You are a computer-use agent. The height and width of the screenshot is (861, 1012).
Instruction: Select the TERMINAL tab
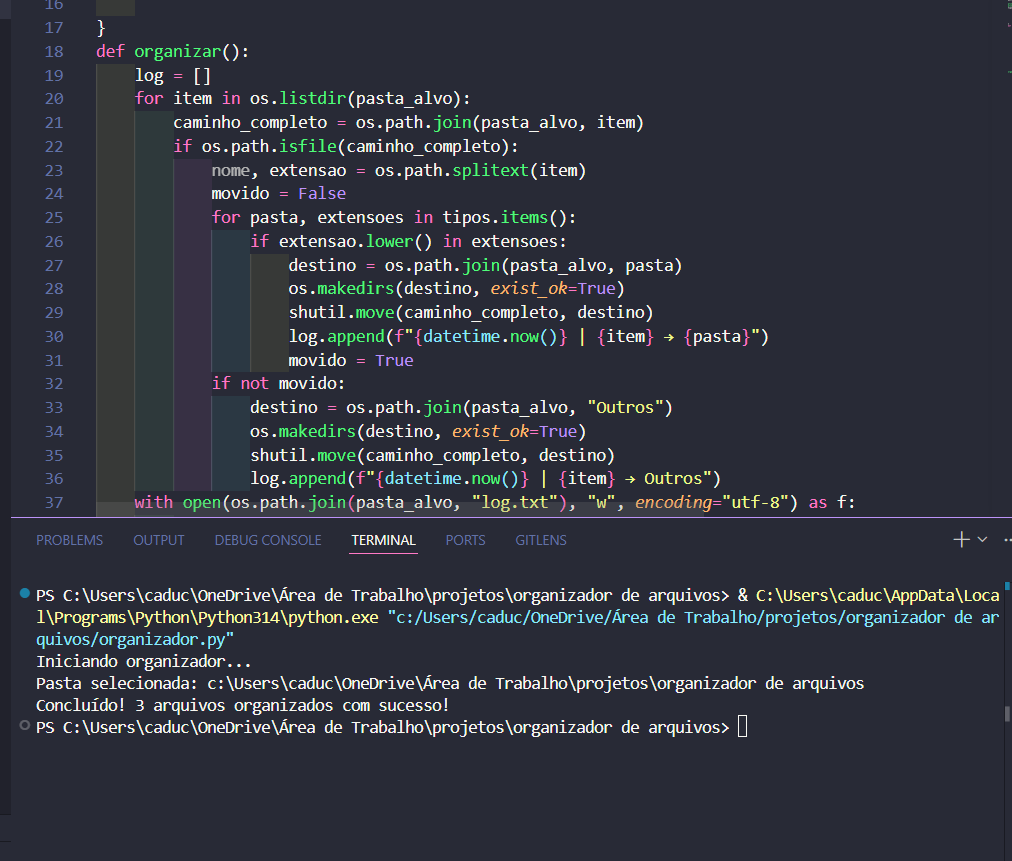tap(384, 540)
